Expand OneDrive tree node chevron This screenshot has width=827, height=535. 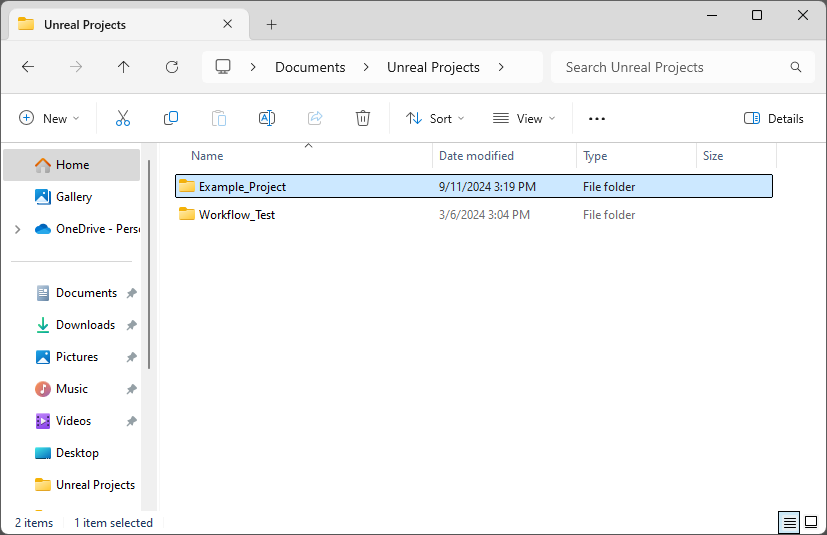tap(17, 229)
